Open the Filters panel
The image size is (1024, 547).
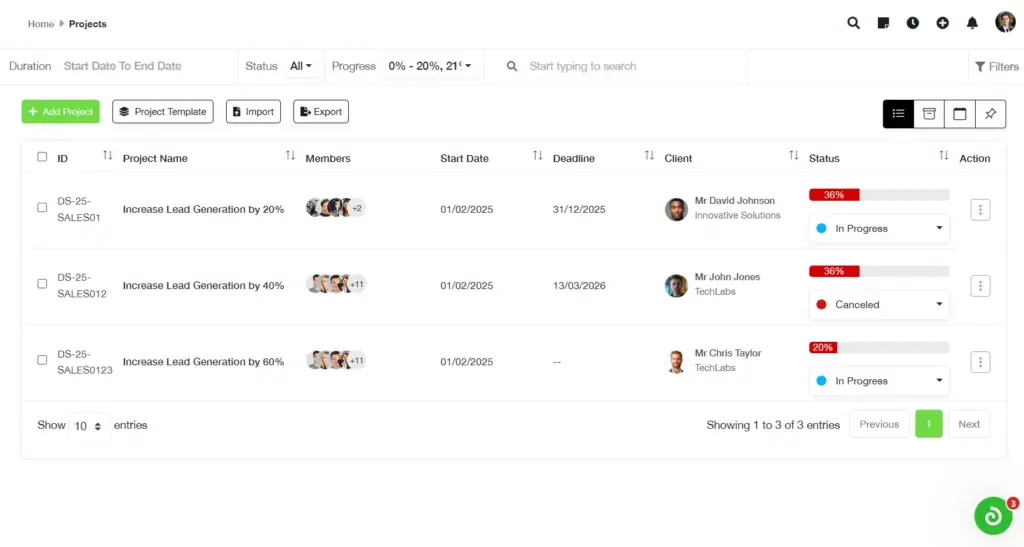coord(997,67)
